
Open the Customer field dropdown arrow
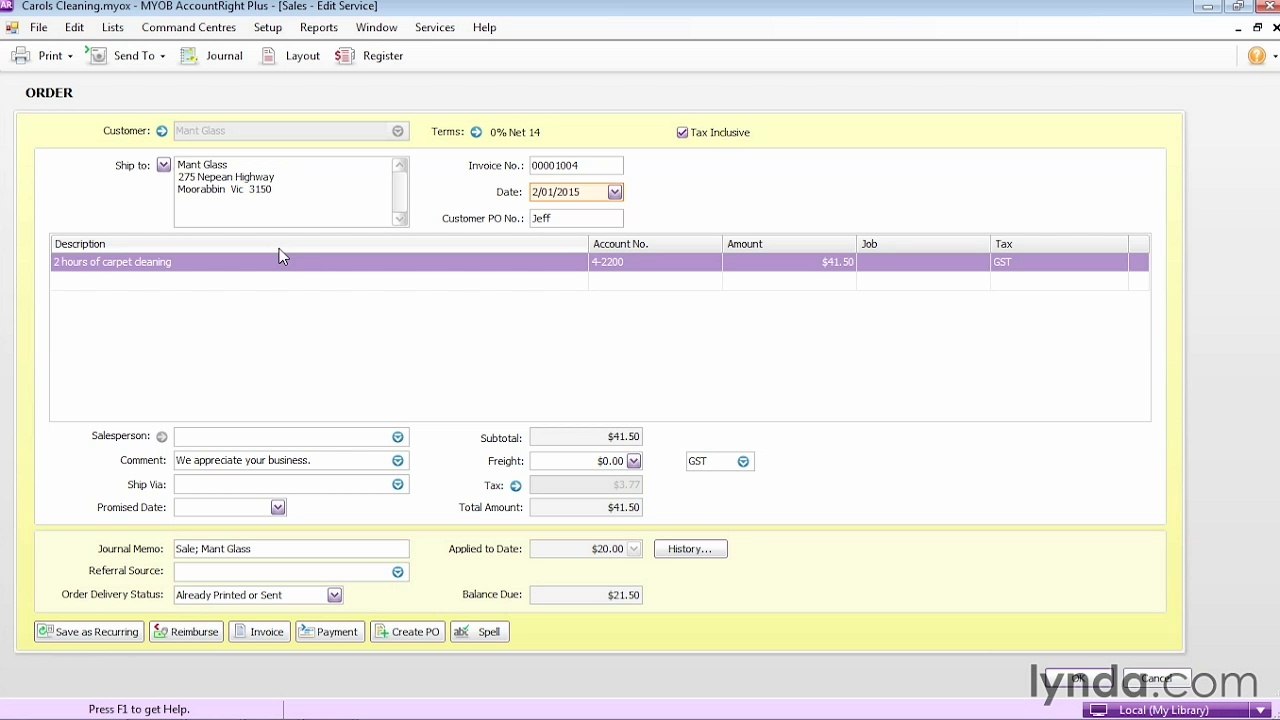click(x=398, y=131)
